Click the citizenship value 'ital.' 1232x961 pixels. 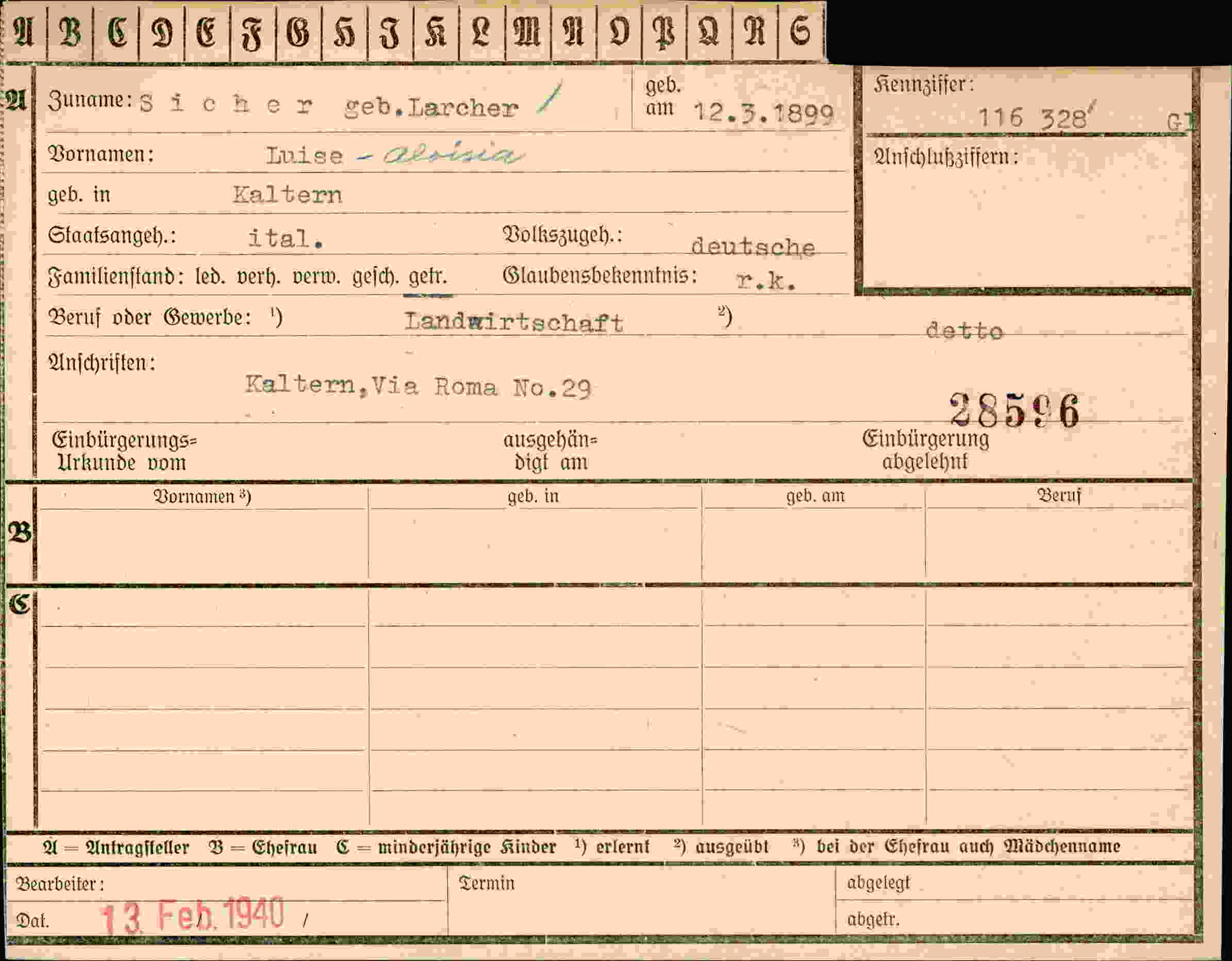coord(286,238)
